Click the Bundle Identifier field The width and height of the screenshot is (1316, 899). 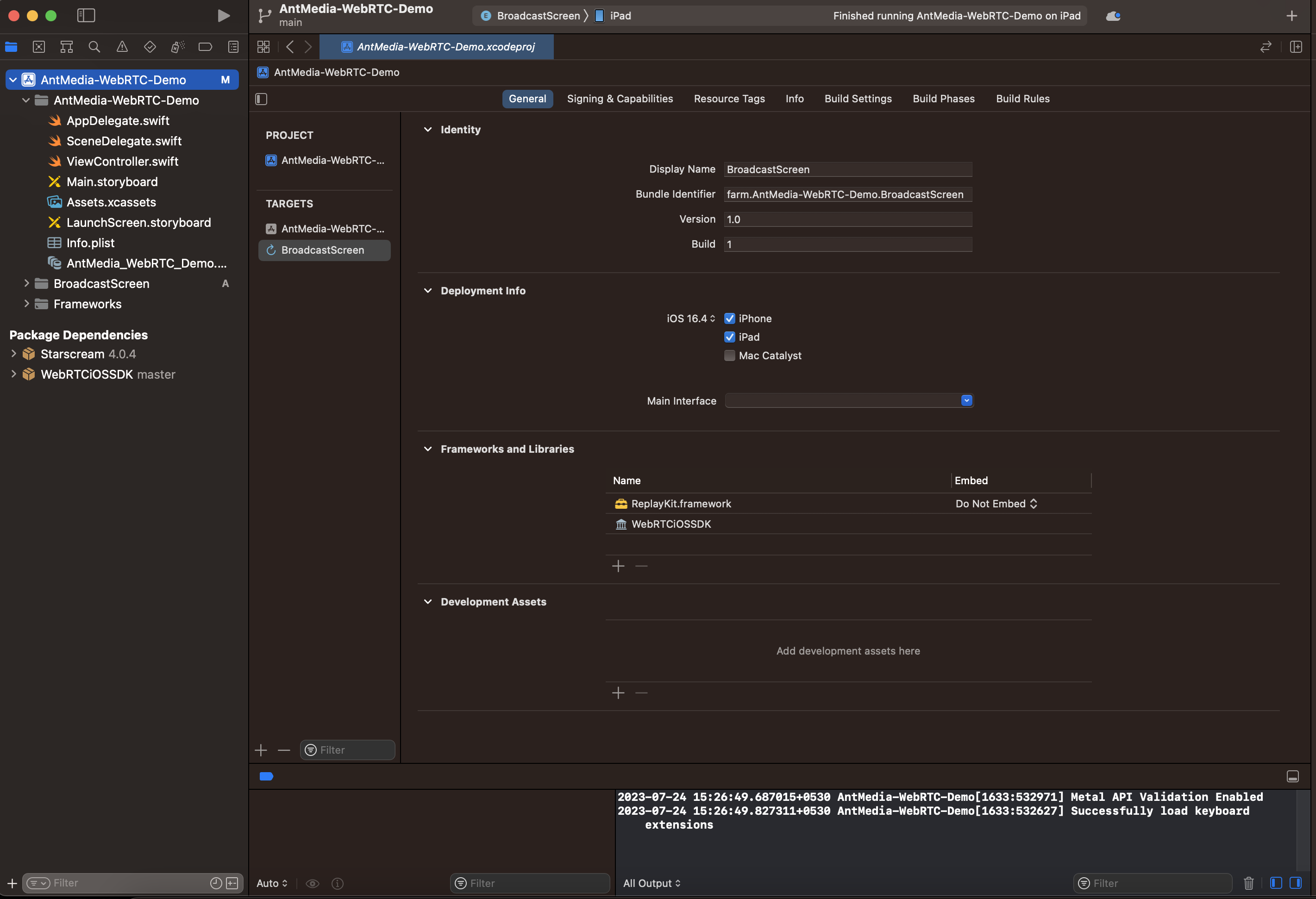848,194
